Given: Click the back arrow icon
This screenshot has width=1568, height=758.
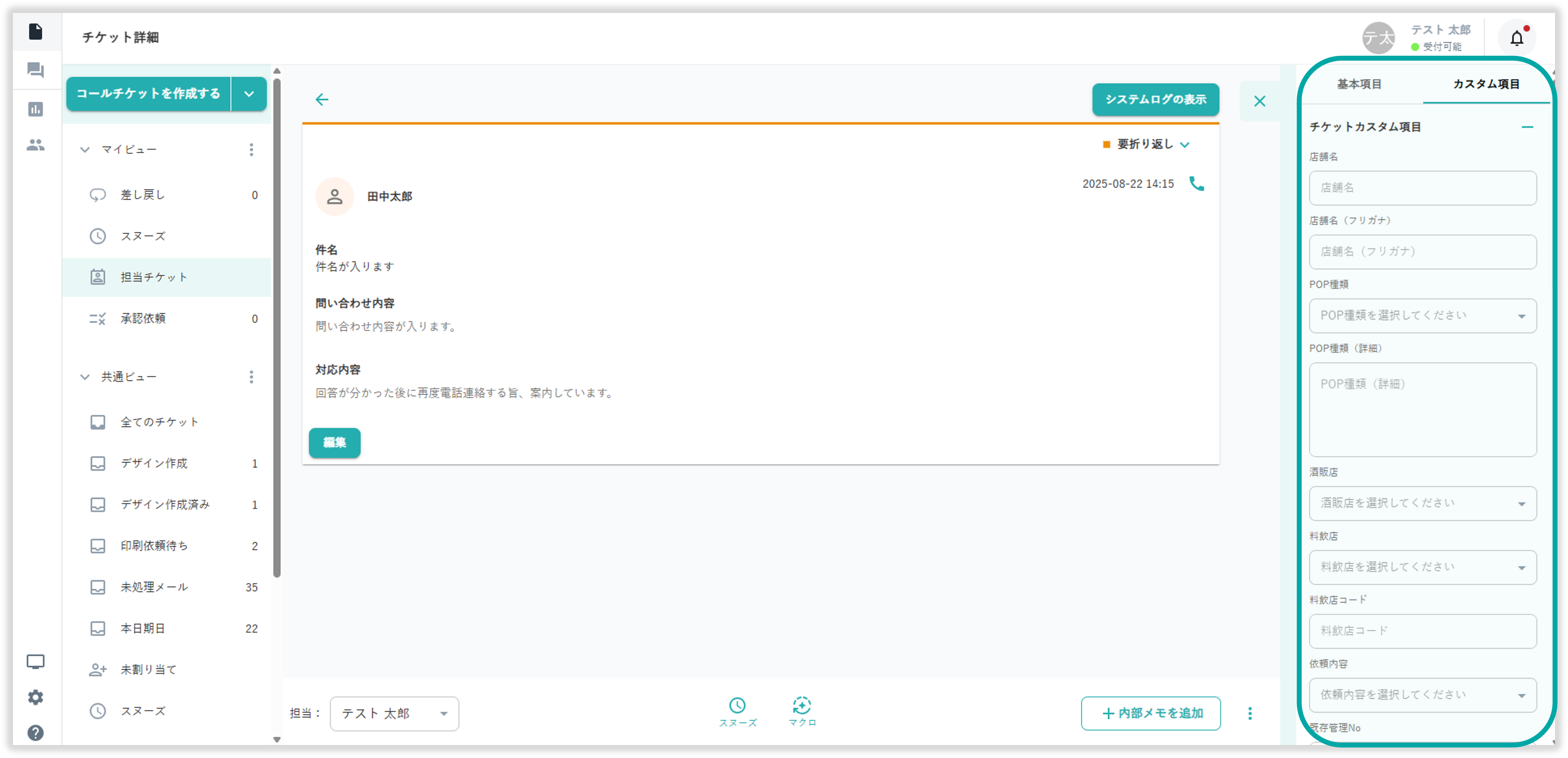Looking at the screenshot, I should pos(322,100).
